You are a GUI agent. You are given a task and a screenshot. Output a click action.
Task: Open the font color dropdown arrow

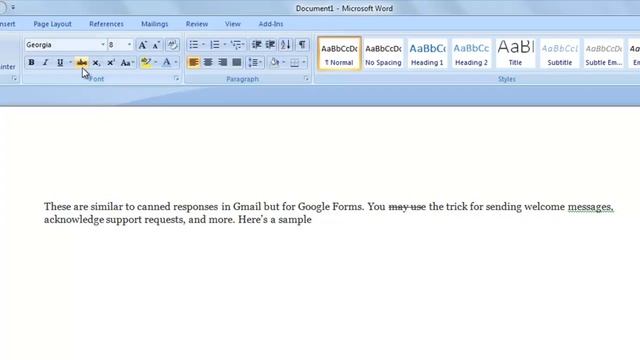176,62
